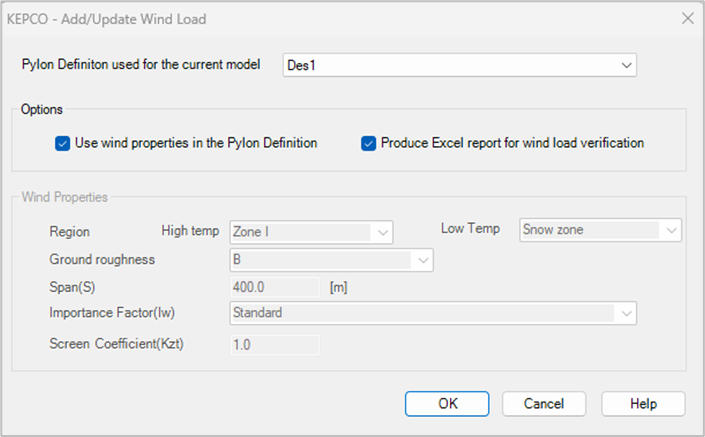
Task: Click the Produce Excel report label text
Action: click(512, 143)
